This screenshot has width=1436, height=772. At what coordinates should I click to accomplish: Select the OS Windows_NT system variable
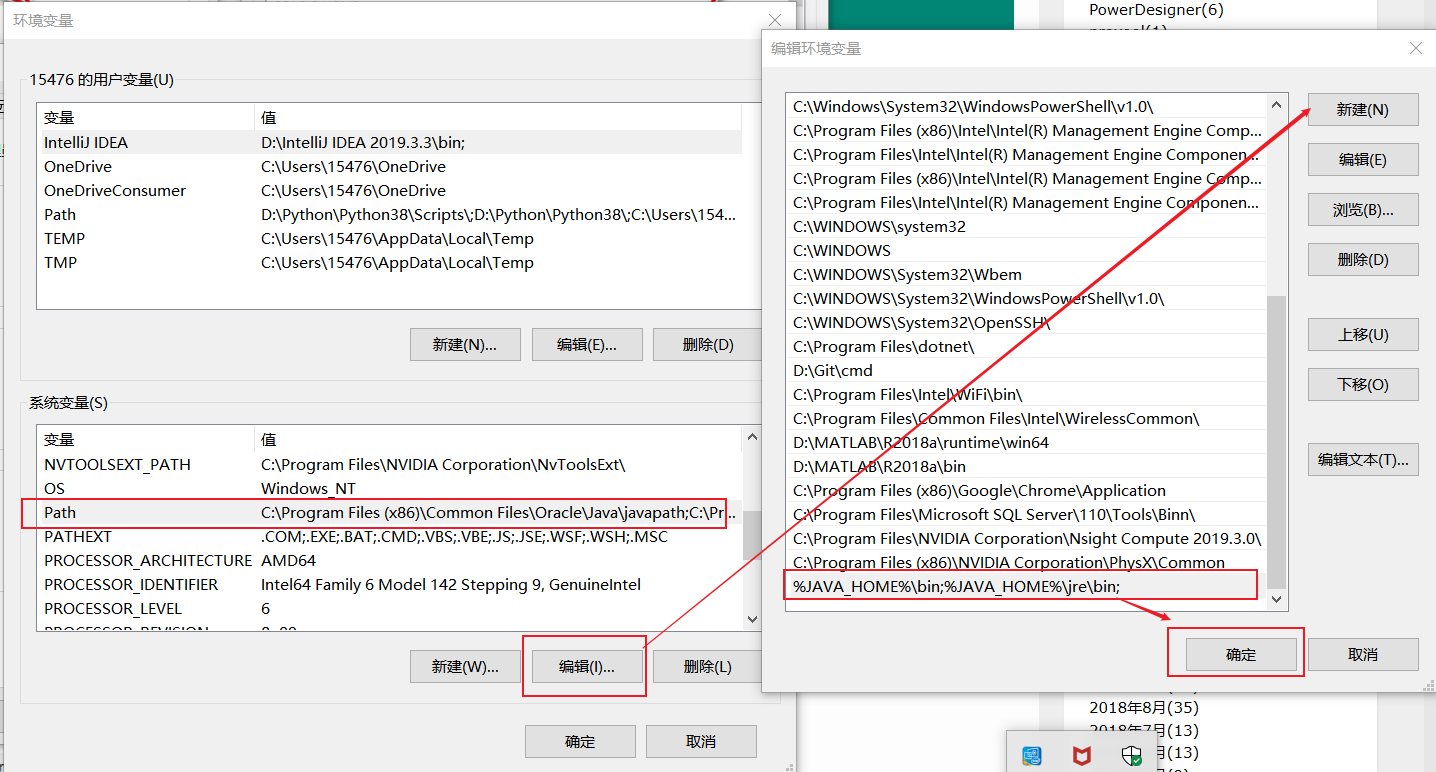click(390, 489)
